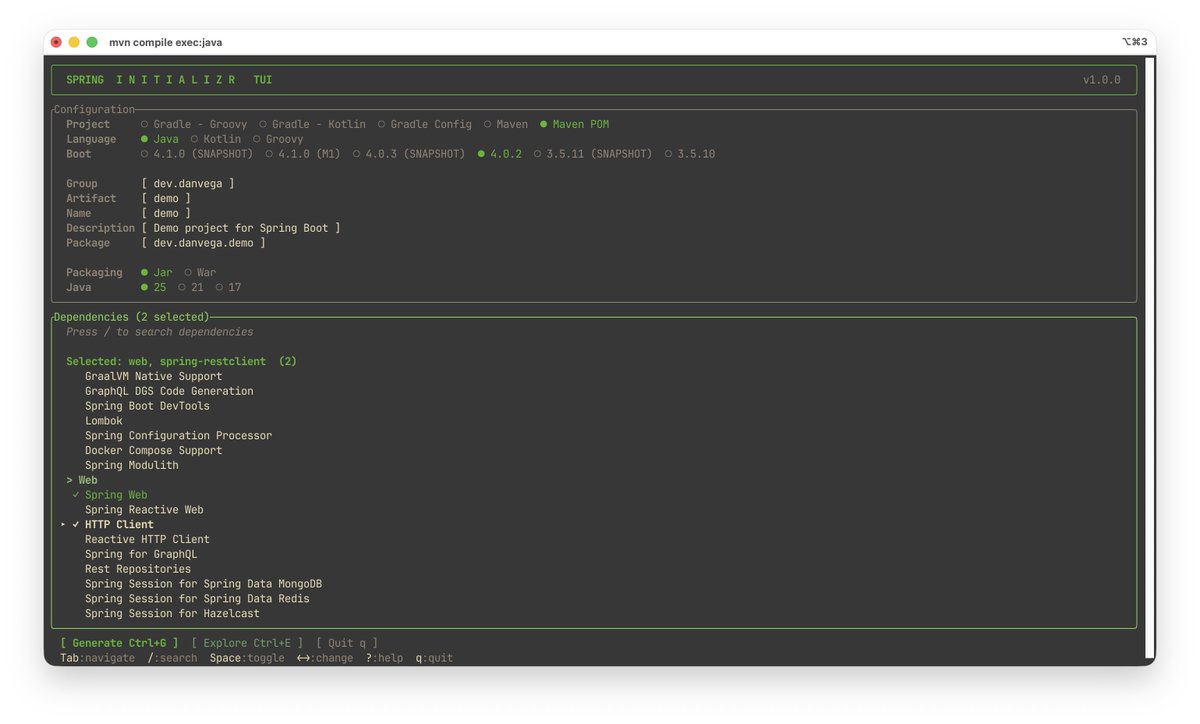Toggle Docker Compose Support dependency
The width and height of the screenshot is (1200, 724).
click(x=154, y=450)
